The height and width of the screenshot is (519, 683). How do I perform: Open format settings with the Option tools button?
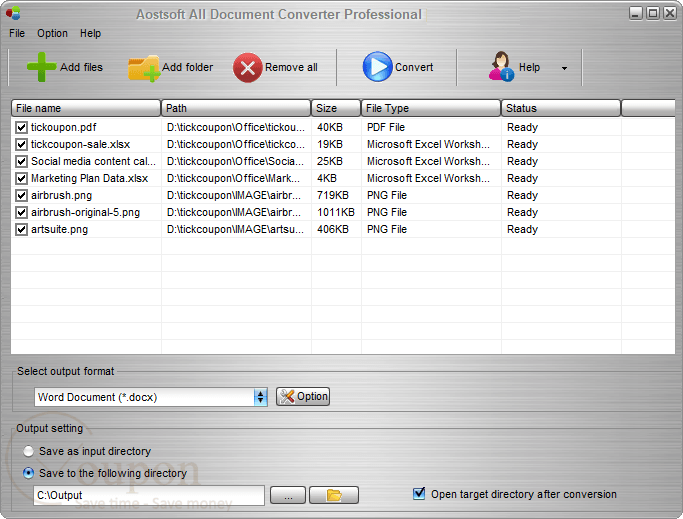[303, 397]
